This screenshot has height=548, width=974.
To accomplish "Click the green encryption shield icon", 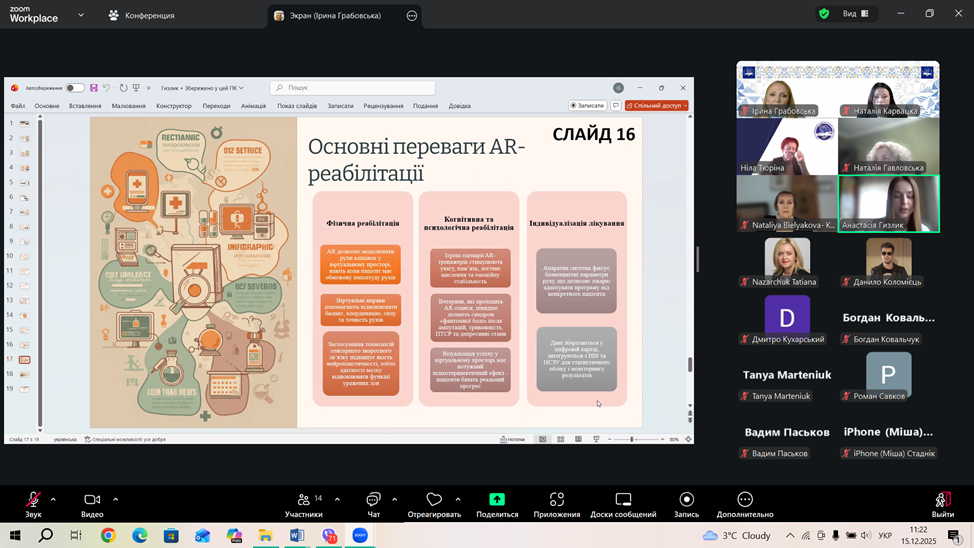I will tap(824, 14).
